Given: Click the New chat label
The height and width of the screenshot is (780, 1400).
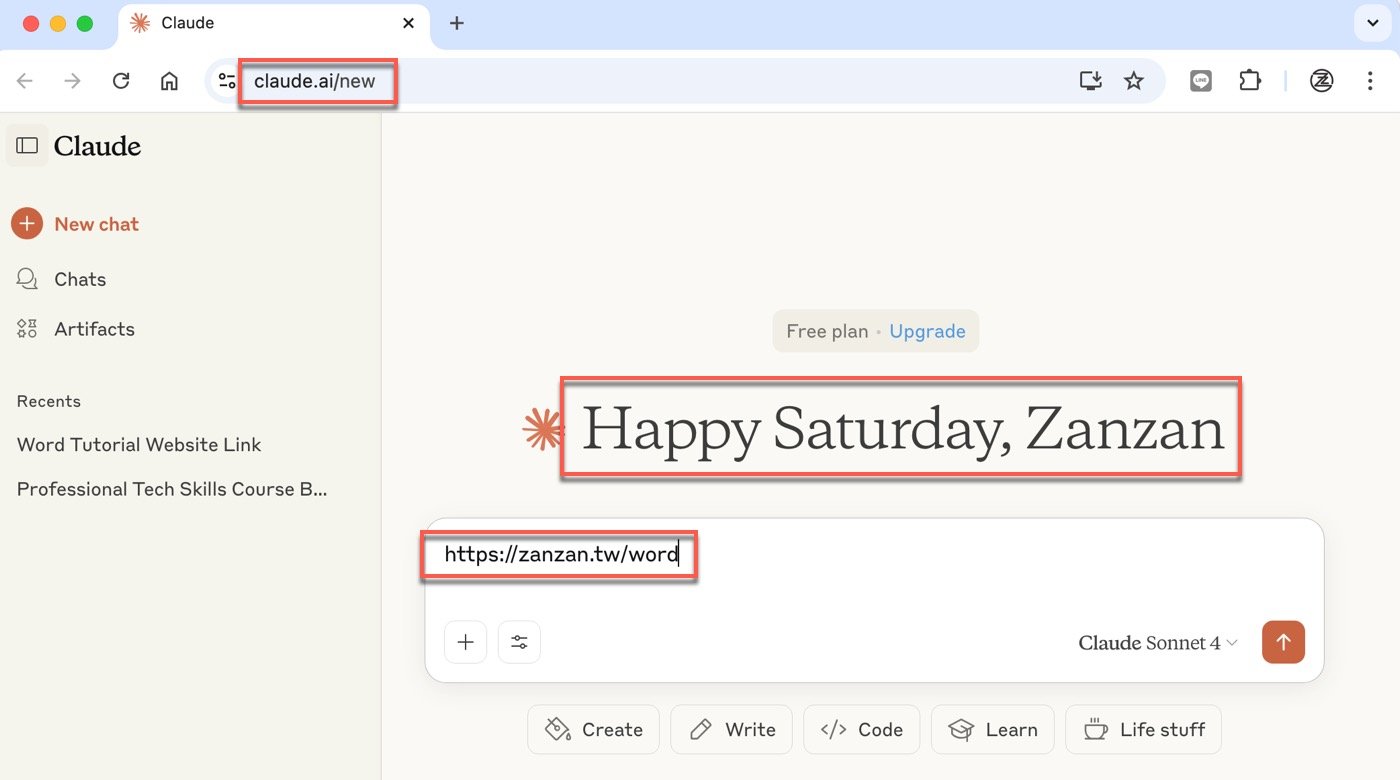Looking at the screenshot, I should (97, 224).
